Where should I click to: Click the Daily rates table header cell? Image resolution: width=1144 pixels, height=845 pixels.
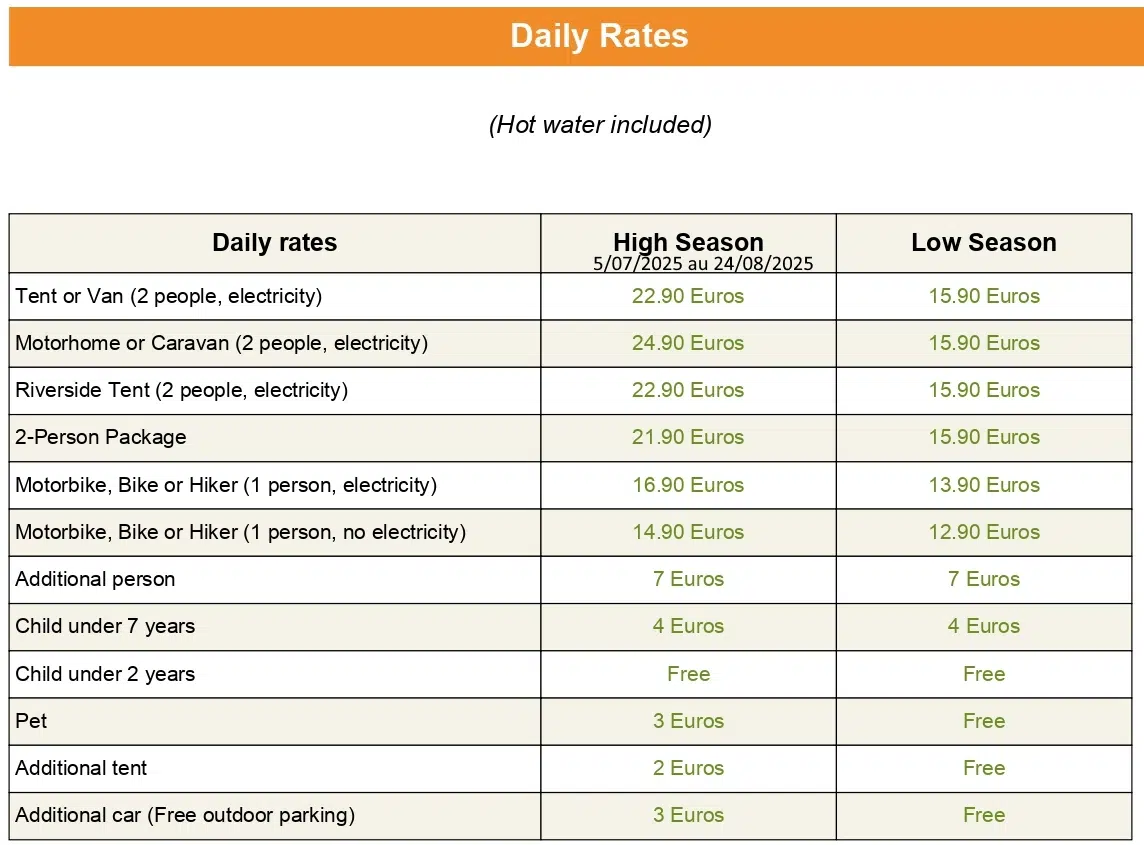tap(274, 243)
